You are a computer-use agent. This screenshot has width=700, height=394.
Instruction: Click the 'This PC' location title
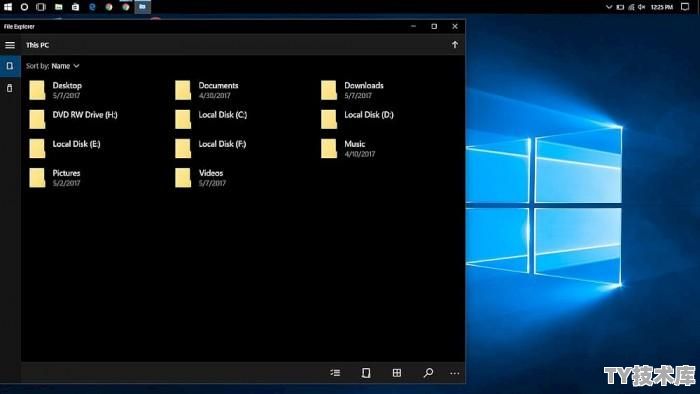tap(38, 45)
